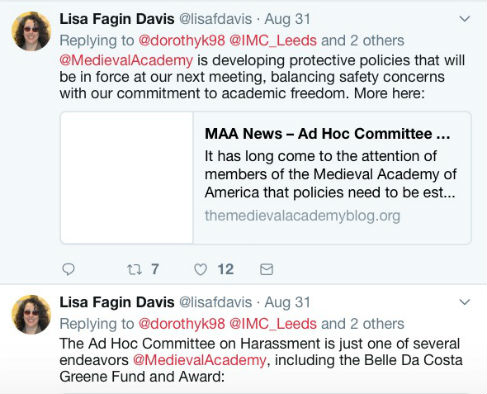Open @IMC_Leeds mention in second tweet
This screenshot has height=394, width=487.
(273, 324)
